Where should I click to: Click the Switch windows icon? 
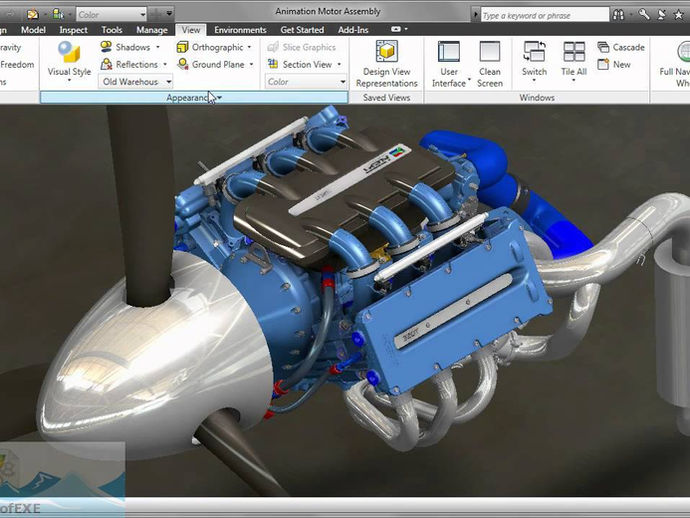click(534, 52)
